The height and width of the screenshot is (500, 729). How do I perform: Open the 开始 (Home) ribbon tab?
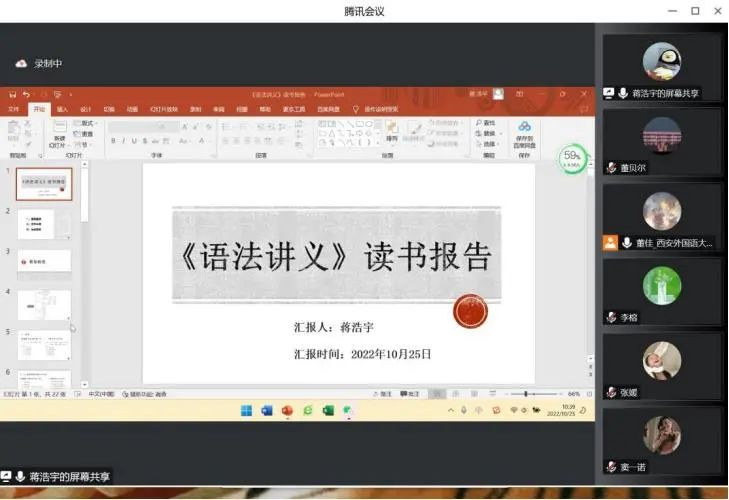tap(39, 109)
